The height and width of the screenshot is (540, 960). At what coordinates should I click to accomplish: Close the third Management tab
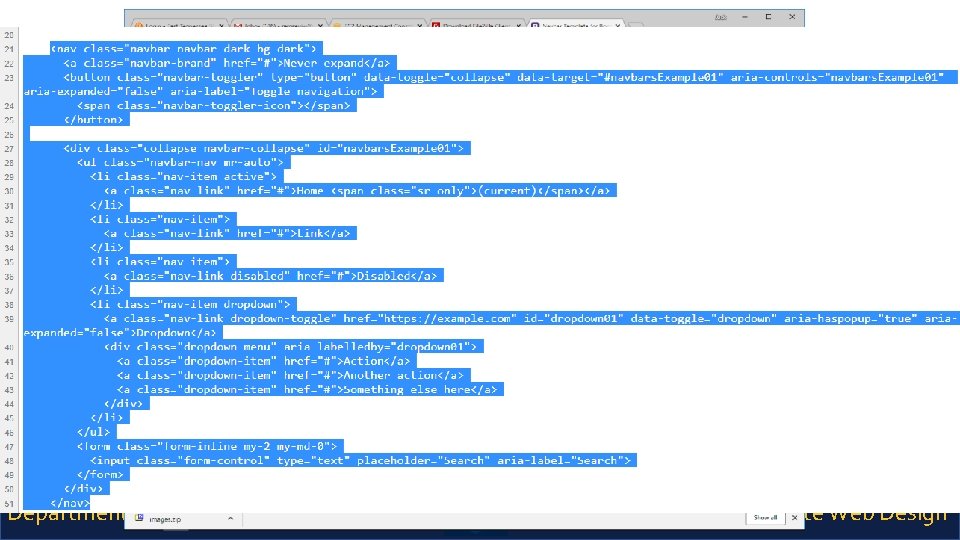point(419,26)
